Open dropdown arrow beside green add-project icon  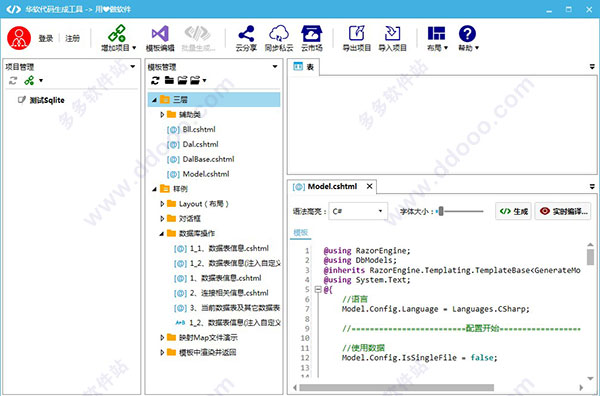(41, 81)
